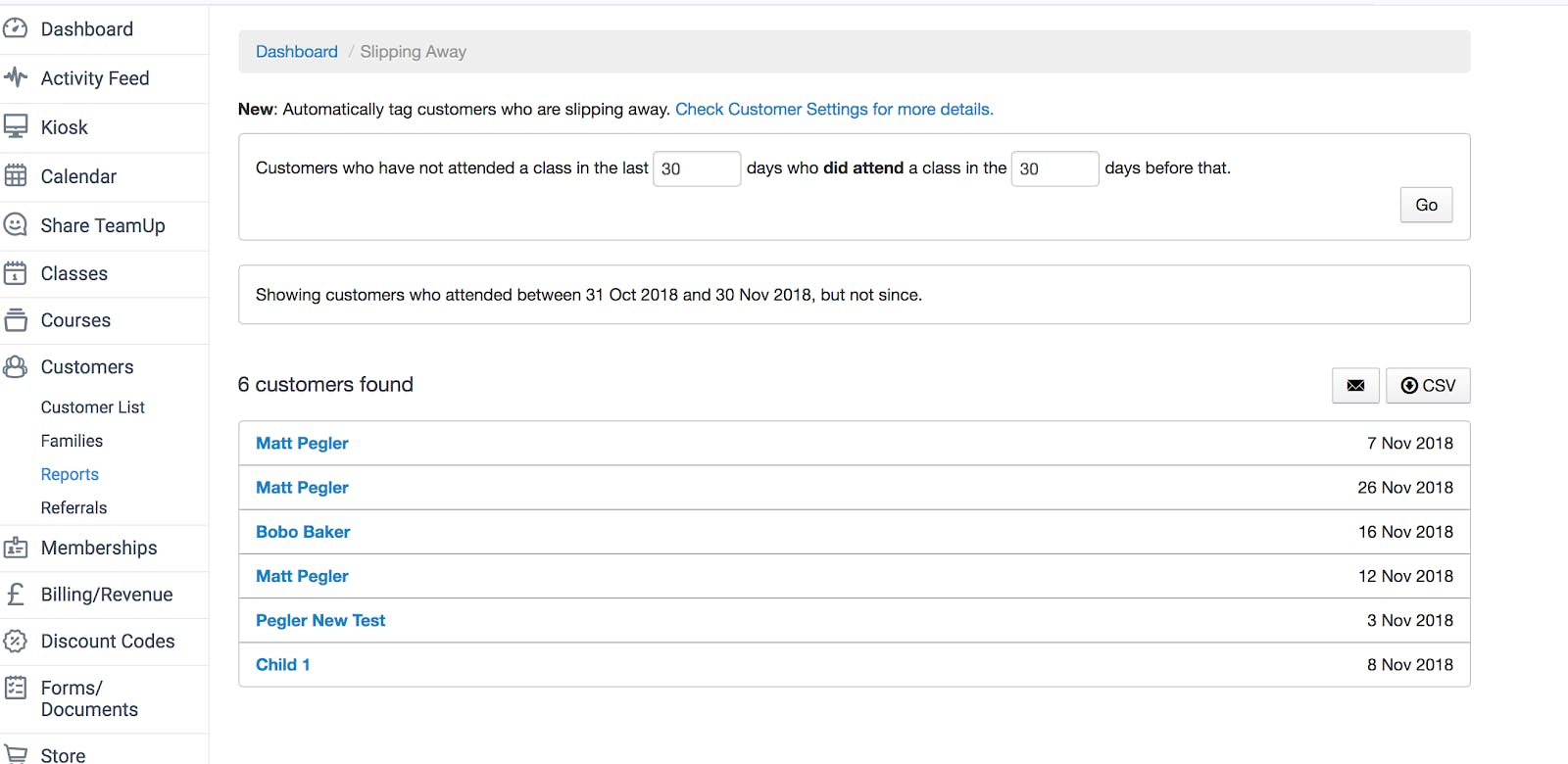Open the Referrals submenu item
1568x764 pixels.
pyautogui.click(x=73, y=507)
